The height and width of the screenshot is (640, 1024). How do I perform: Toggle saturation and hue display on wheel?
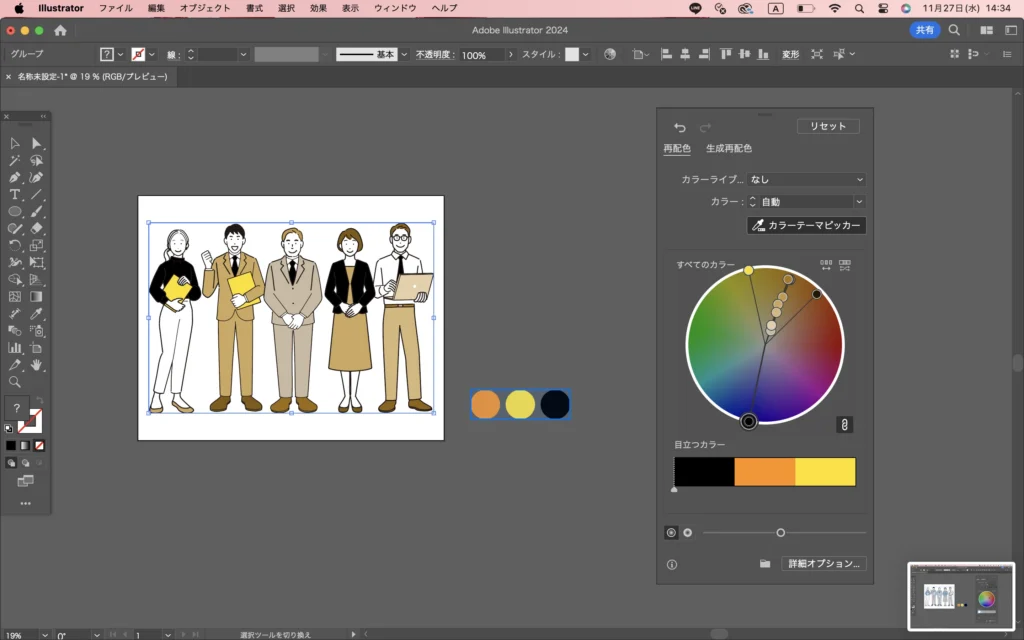click(x=671, y=533)
